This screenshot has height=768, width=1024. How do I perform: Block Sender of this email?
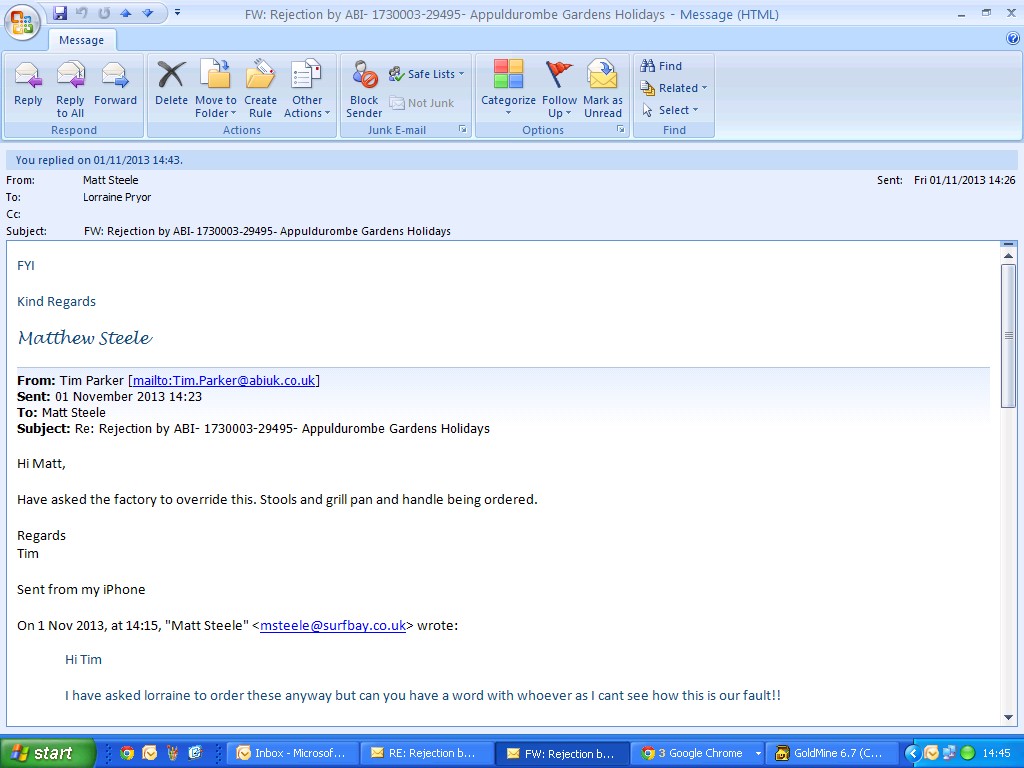(364, 88)
